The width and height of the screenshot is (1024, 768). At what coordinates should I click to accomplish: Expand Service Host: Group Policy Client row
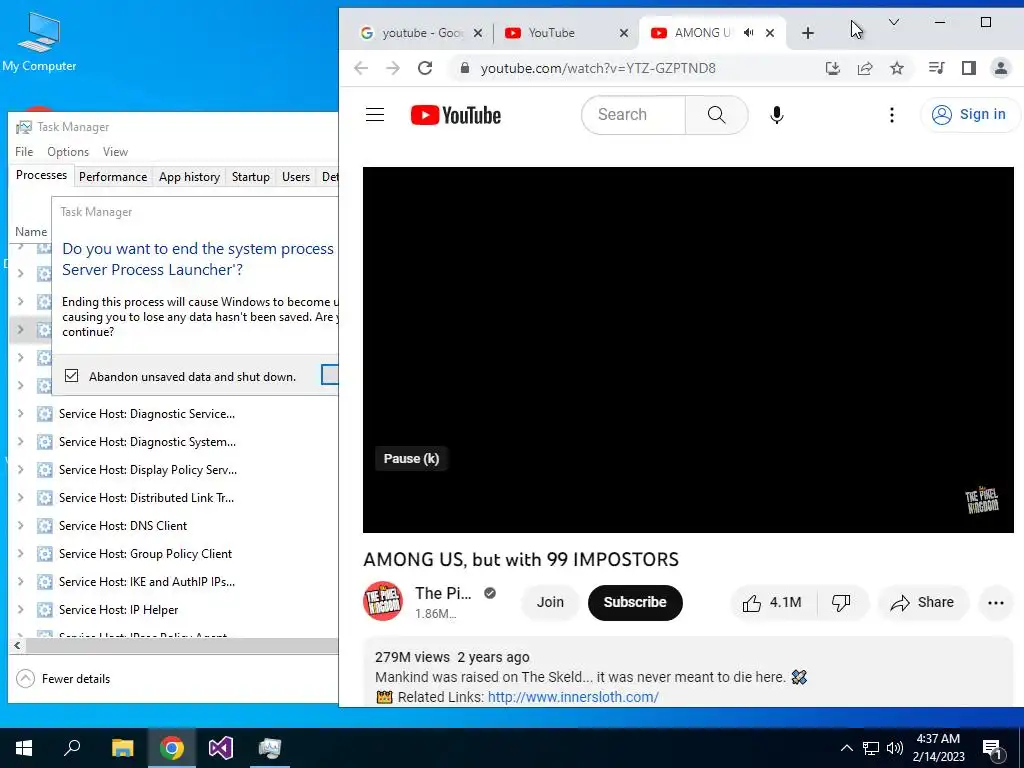click(x=20, y=554)
